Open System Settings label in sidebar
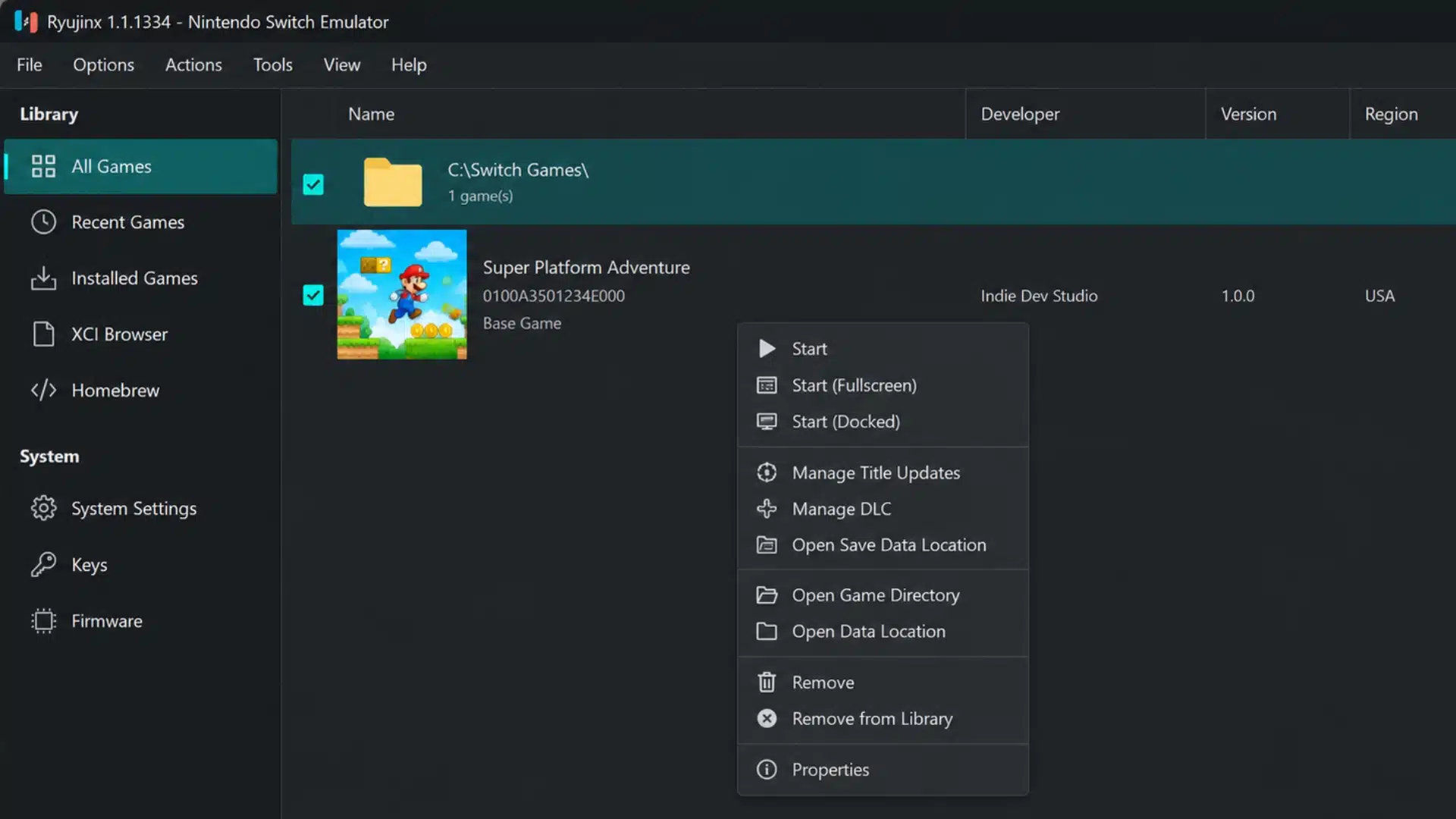 coord(133,508)
